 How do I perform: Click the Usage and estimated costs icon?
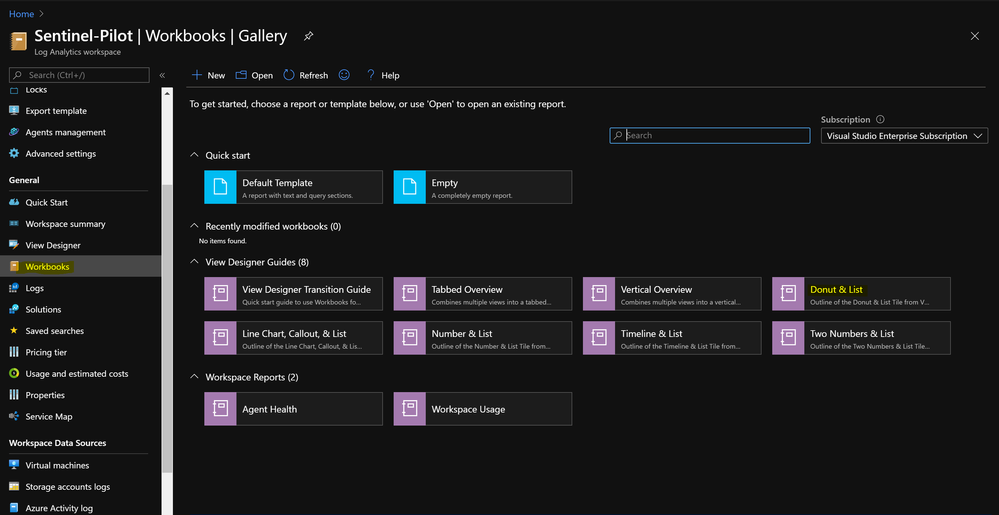pyautogui.click(x=14, y=374)
